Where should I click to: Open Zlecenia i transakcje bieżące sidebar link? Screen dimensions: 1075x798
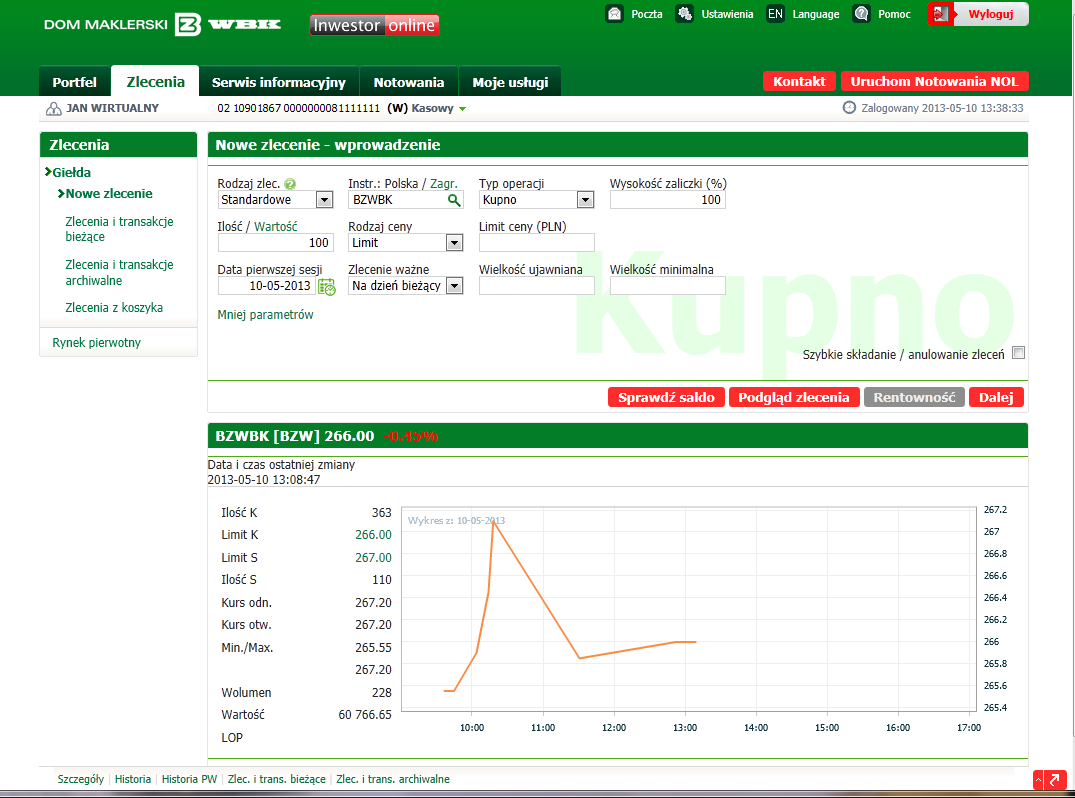coord(119,229)
